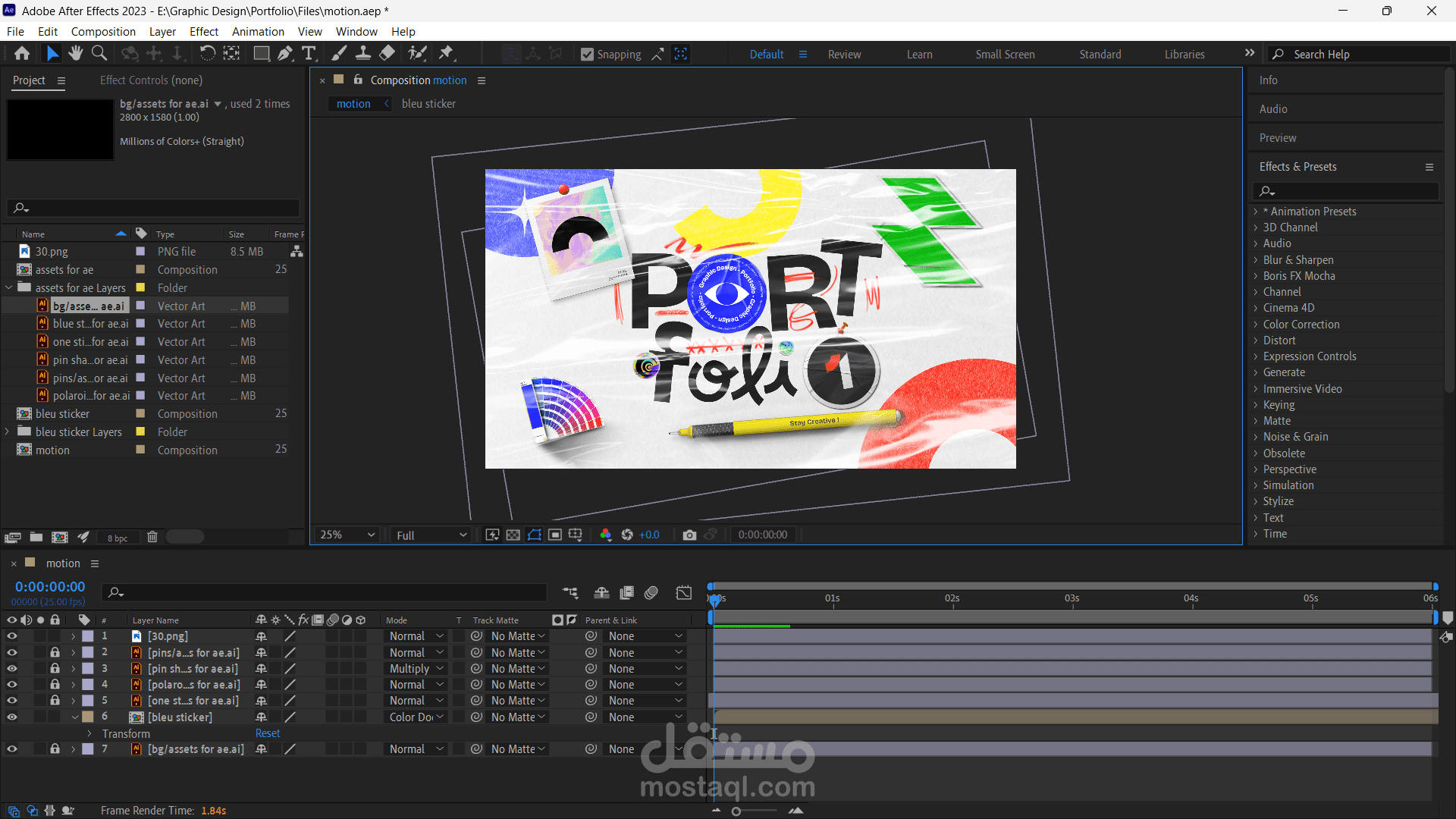This screenshot has width=1456, height=819.
Task: Select the Rectangle shape tool
Action: pyautogui.click(x=261, y=53)
